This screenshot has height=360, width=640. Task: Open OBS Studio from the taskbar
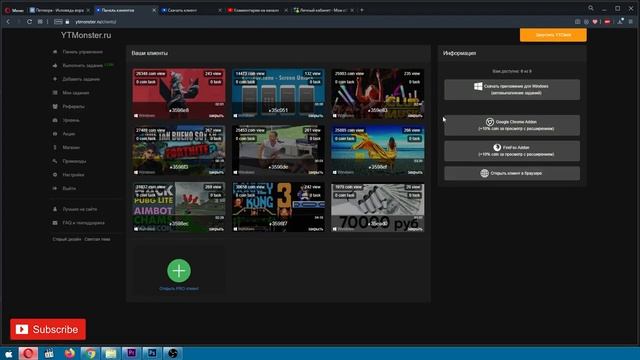pyautogui.click(x=173, y=353)
